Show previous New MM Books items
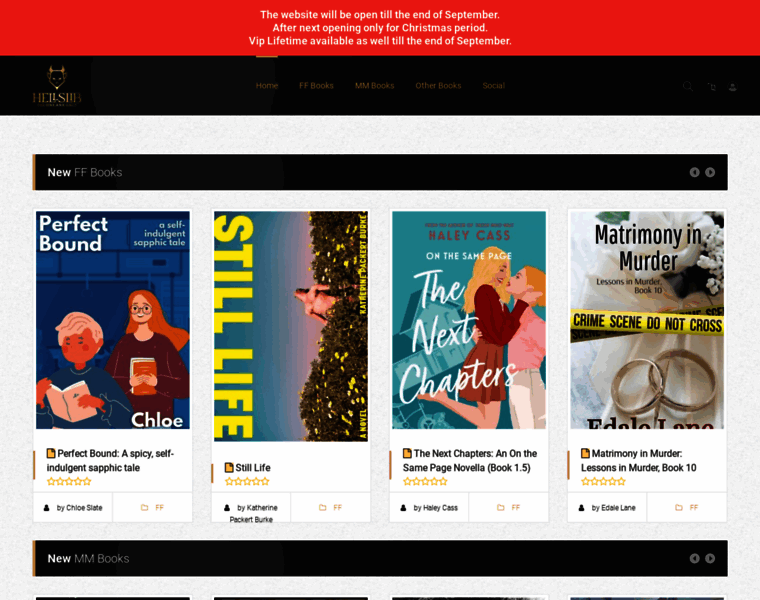This screenshot has height=600, width=760. 695,558
